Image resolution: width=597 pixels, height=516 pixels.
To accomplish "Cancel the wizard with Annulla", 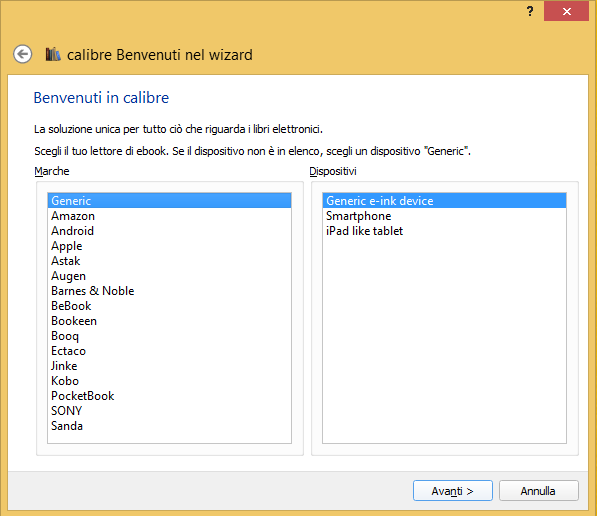I will (539, 491).
